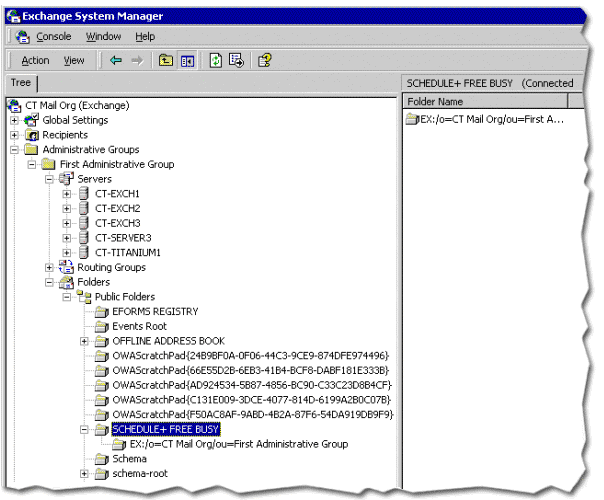Toggle the Show/Hide Console Tree icon
Screen dimensions: 604x500
(x=187, y=61)
